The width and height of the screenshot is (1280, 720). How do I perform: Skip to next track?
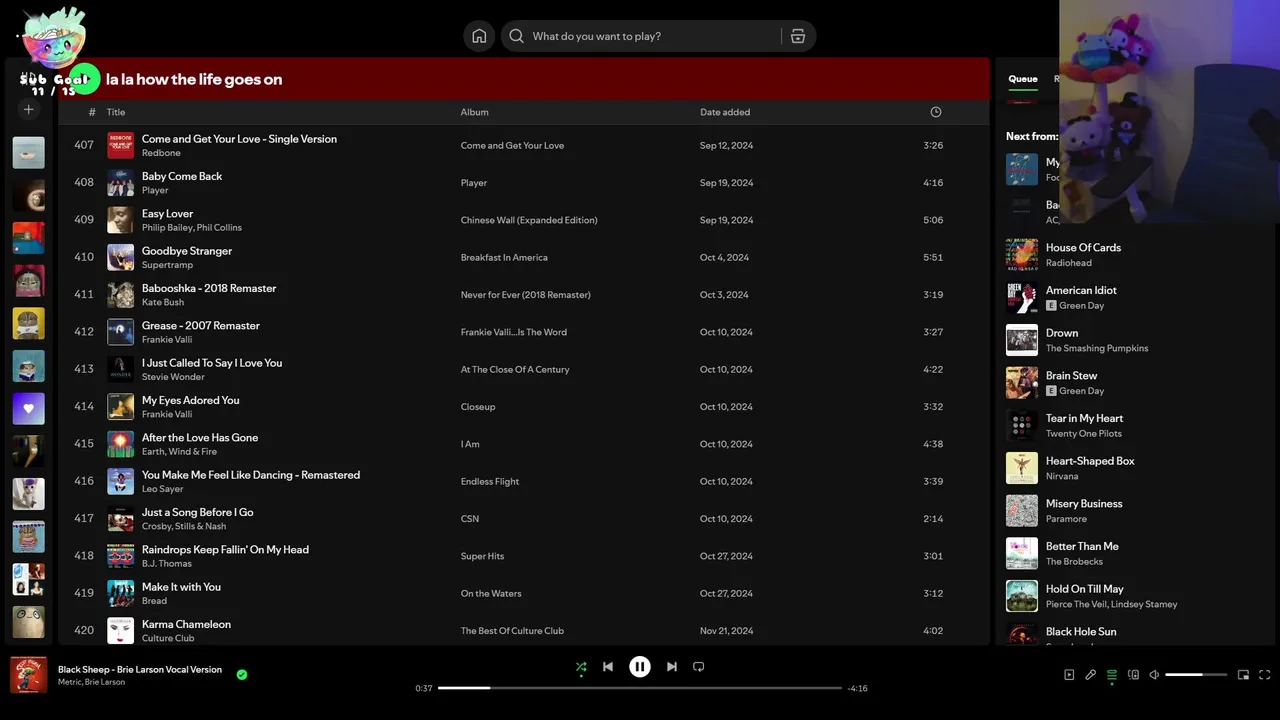[x=672, y=667]
